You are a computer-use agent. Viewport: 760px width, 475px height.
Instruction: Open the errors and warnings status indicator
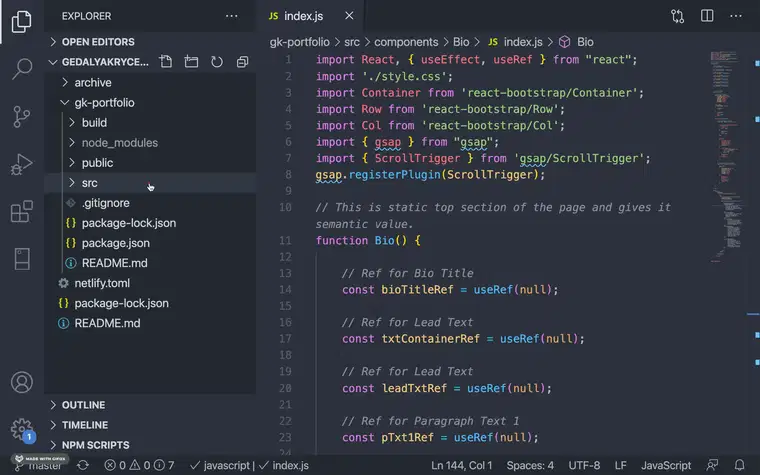pyautogui.click(x=140, y=465)
